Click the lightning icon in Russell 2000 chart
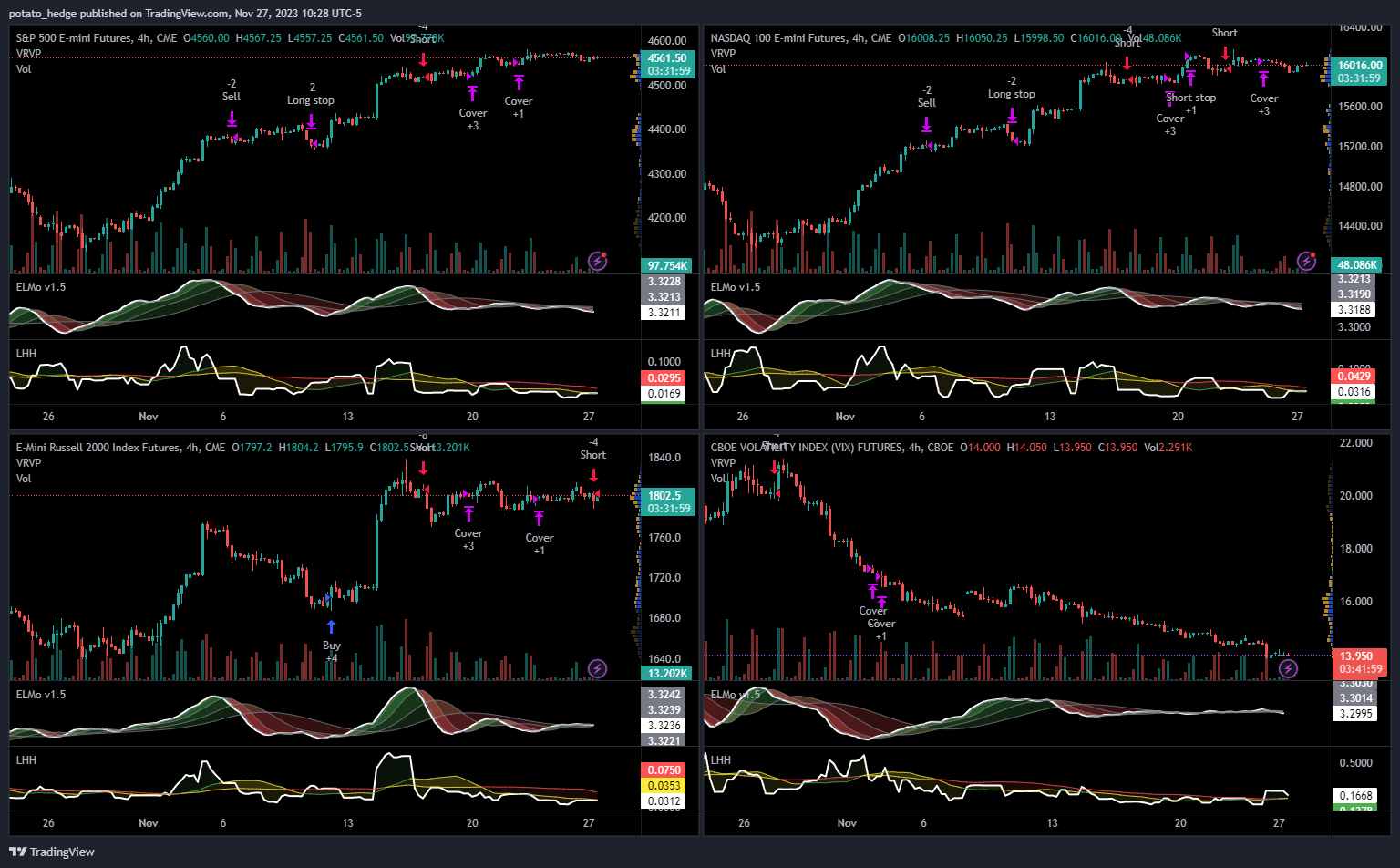Image resolution: width=1400 pixels, height=868 pixels. (597, 669)
